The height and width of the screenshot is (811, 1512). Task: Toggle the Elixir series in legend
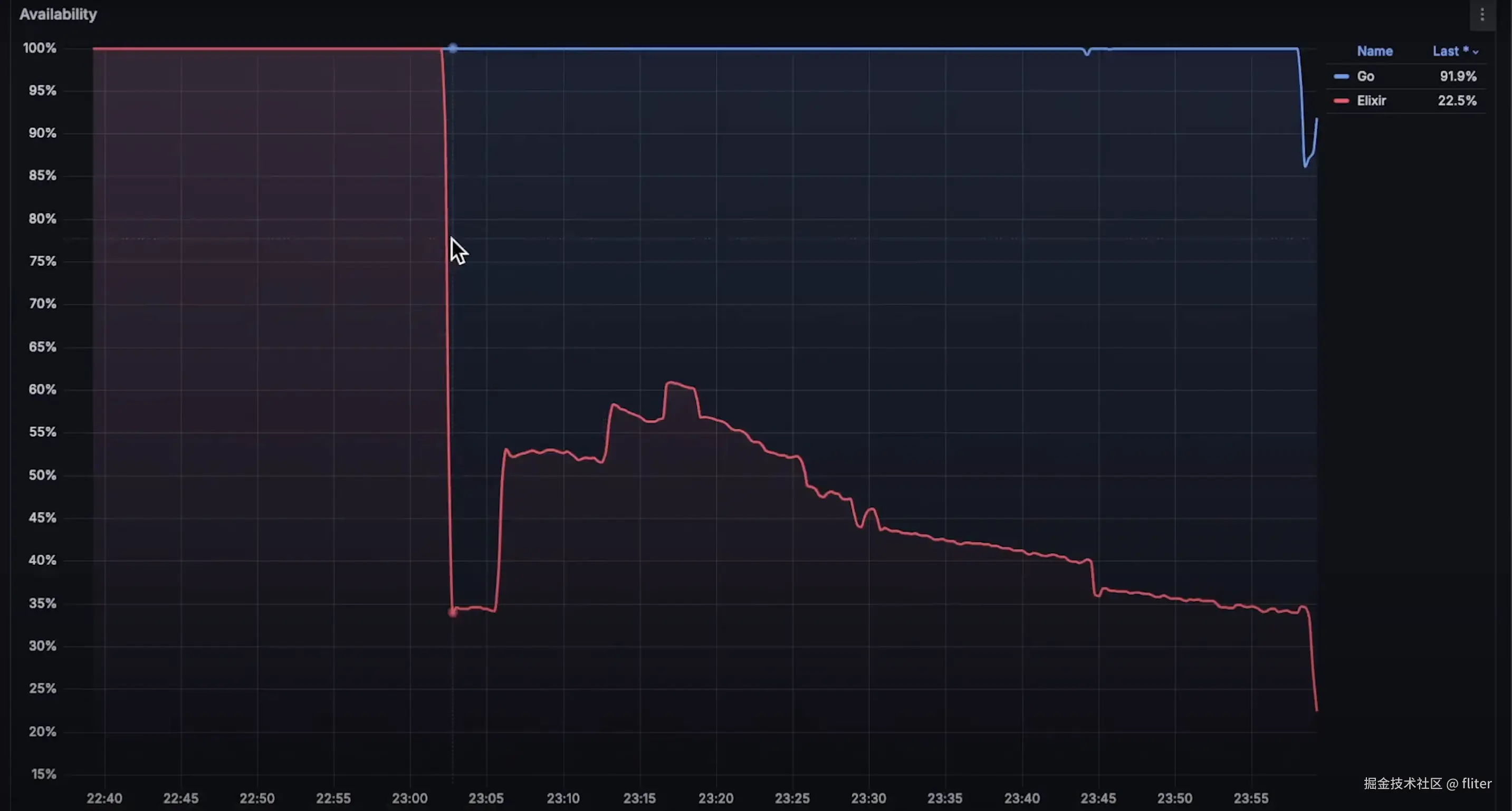[x=1371, y=101]
